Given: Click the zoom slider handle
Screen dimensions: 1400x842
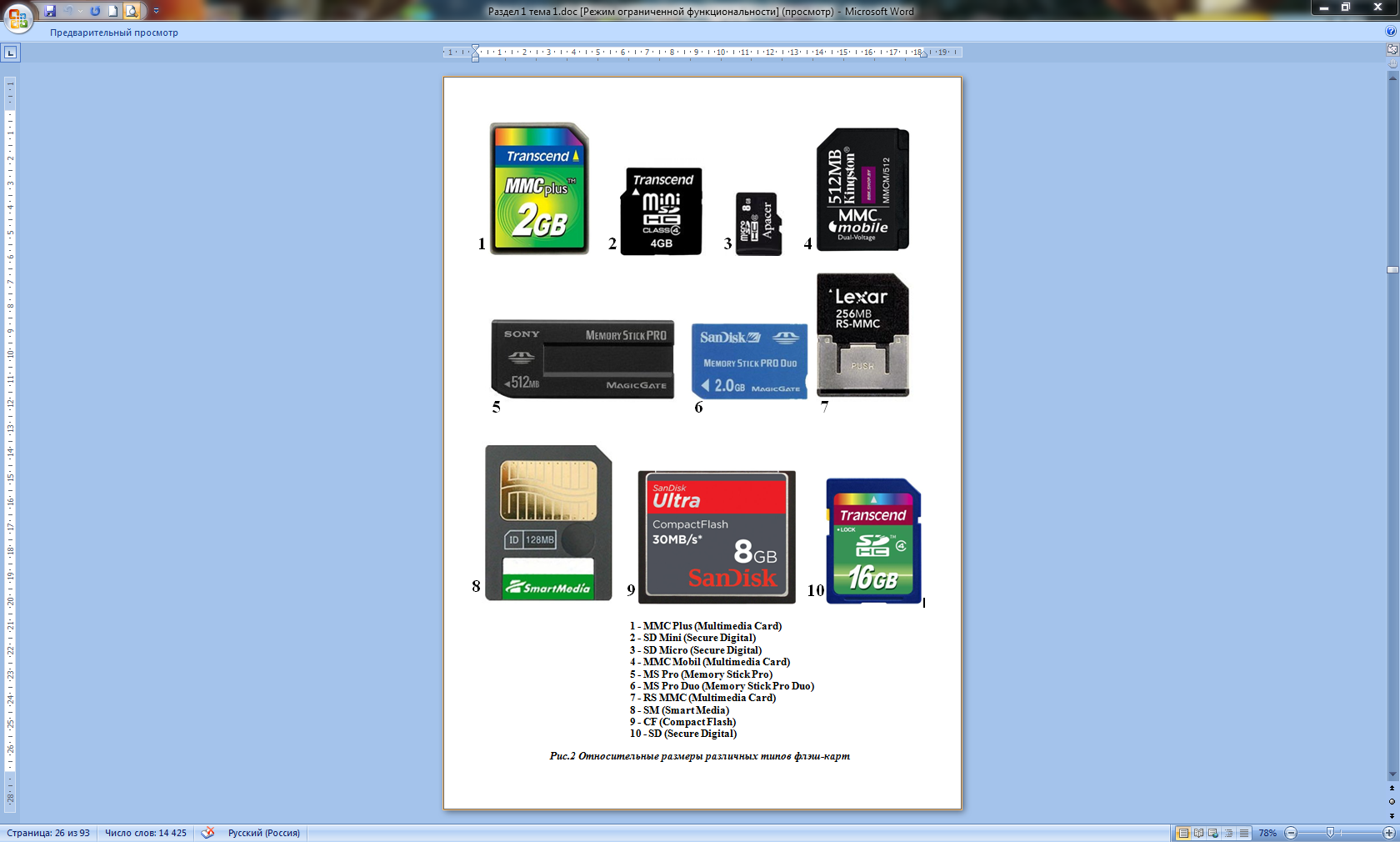Looking at the screenshot, I should [x=1330, y=833].
